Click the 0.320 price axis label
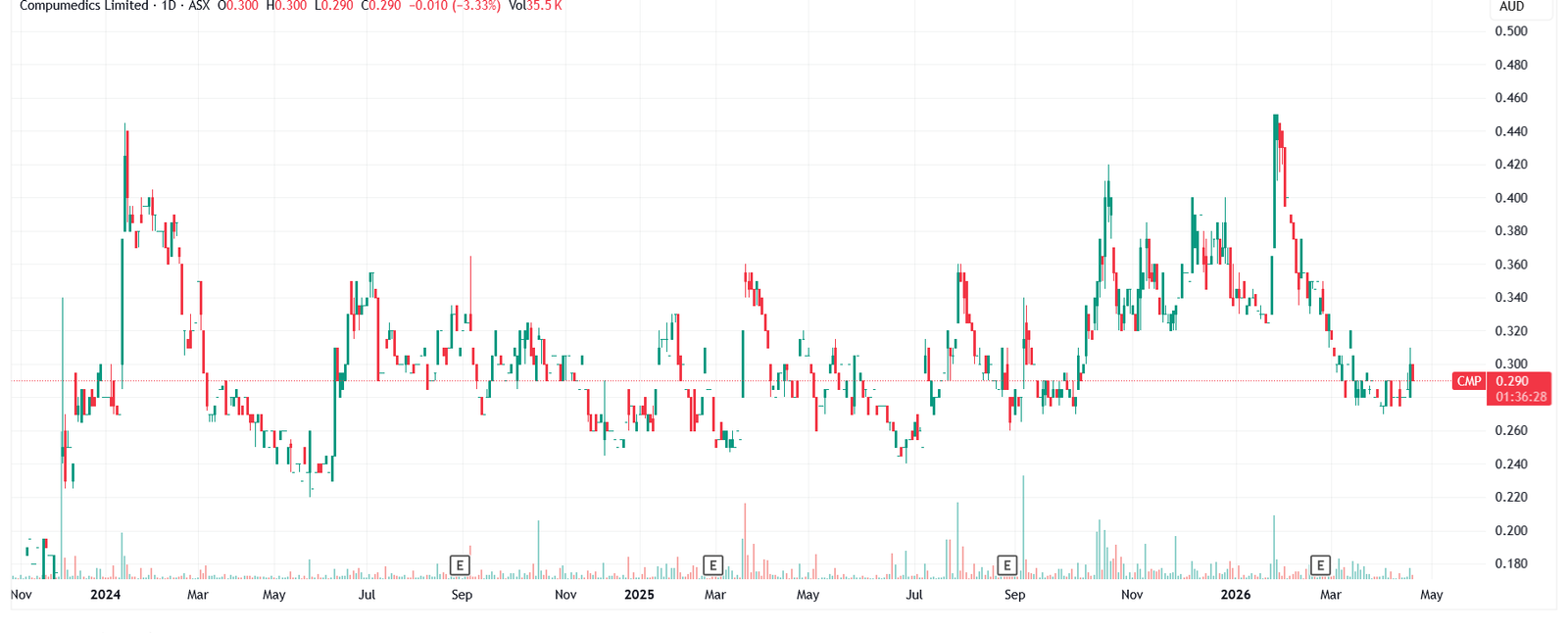This screenshot has height=633, width=1568. coord(1511,331)
